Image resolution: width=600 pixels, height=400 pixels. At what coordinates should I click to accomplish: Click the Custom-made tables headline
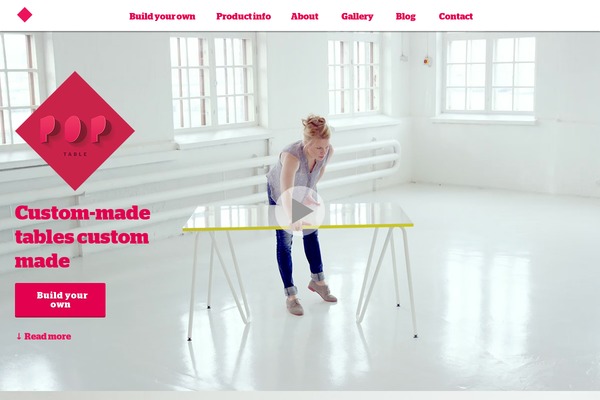click(x=82, y=237)
